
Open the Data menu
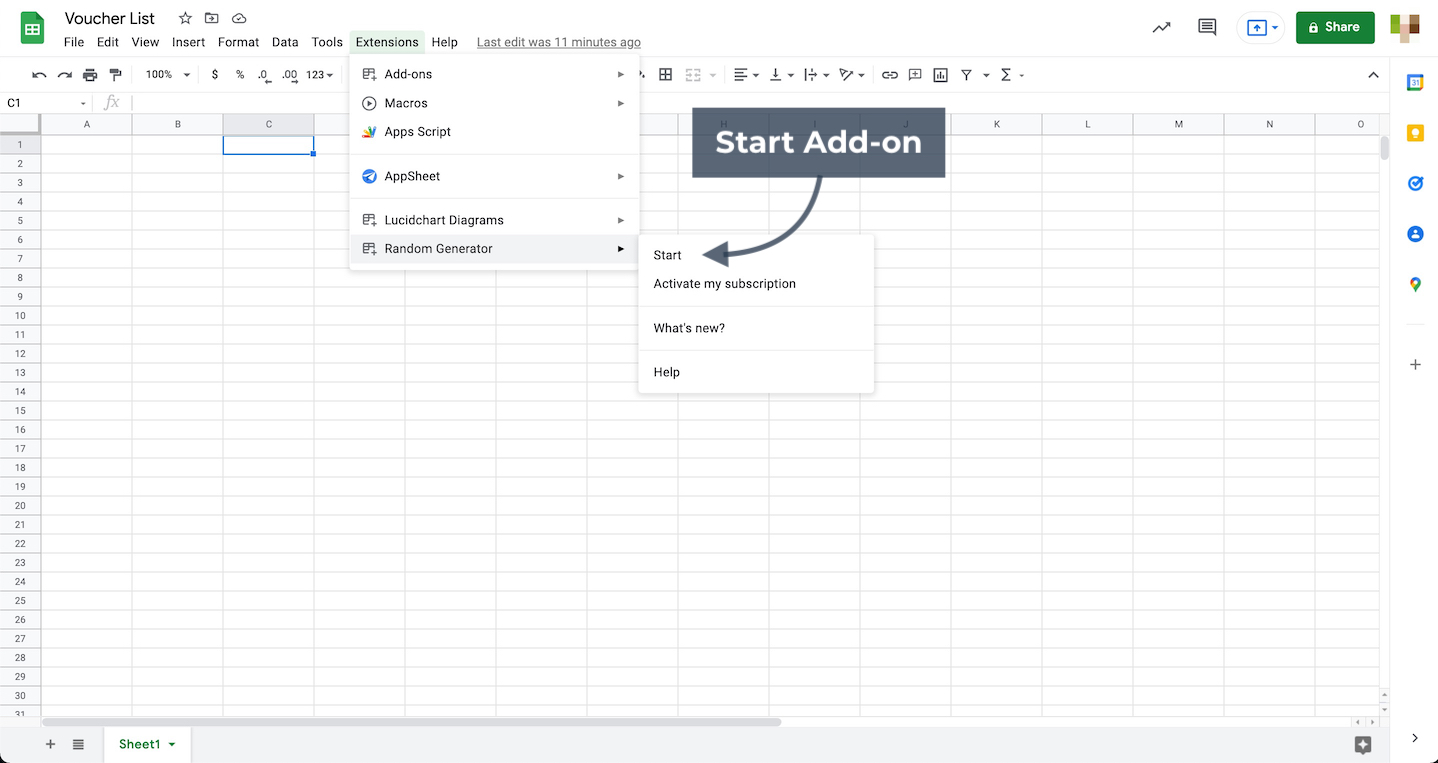tap(285, 42)
